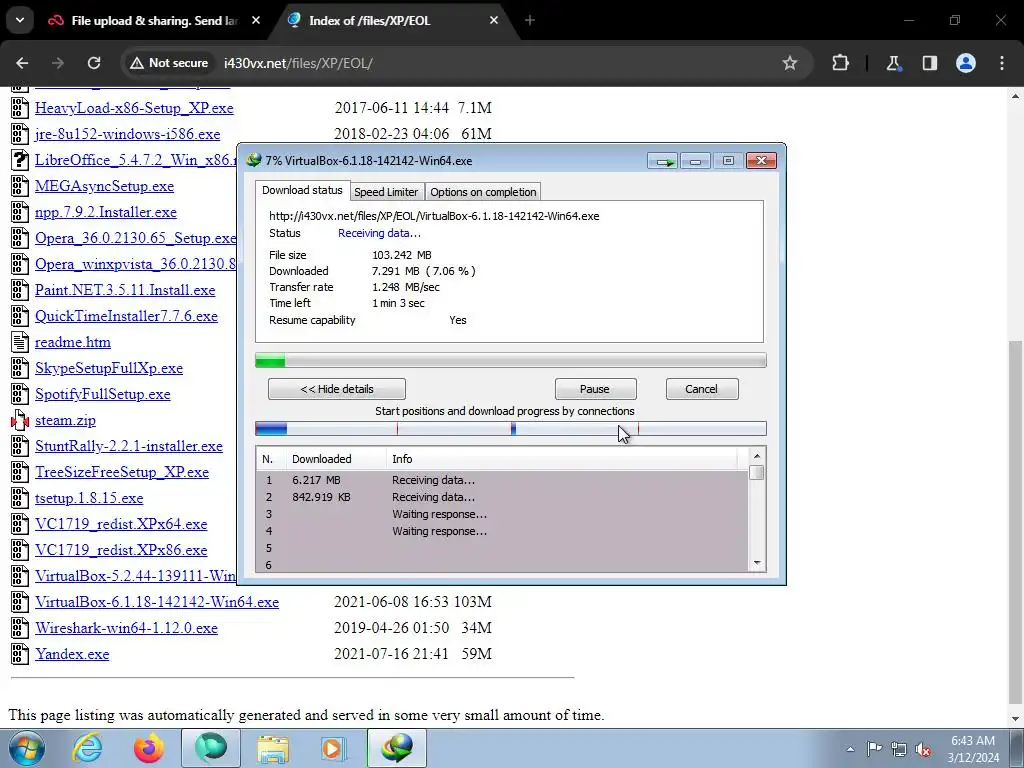The height and width of the screenshot is (768, 1024).
Task: Switch to Options on completion tab
Action: click(483, 192)
